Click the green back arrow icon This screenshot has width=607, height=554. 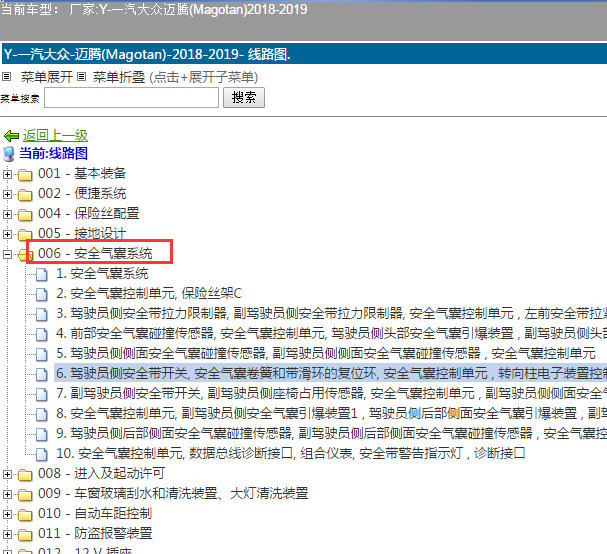pyautogui.click(x=11, y=136)
